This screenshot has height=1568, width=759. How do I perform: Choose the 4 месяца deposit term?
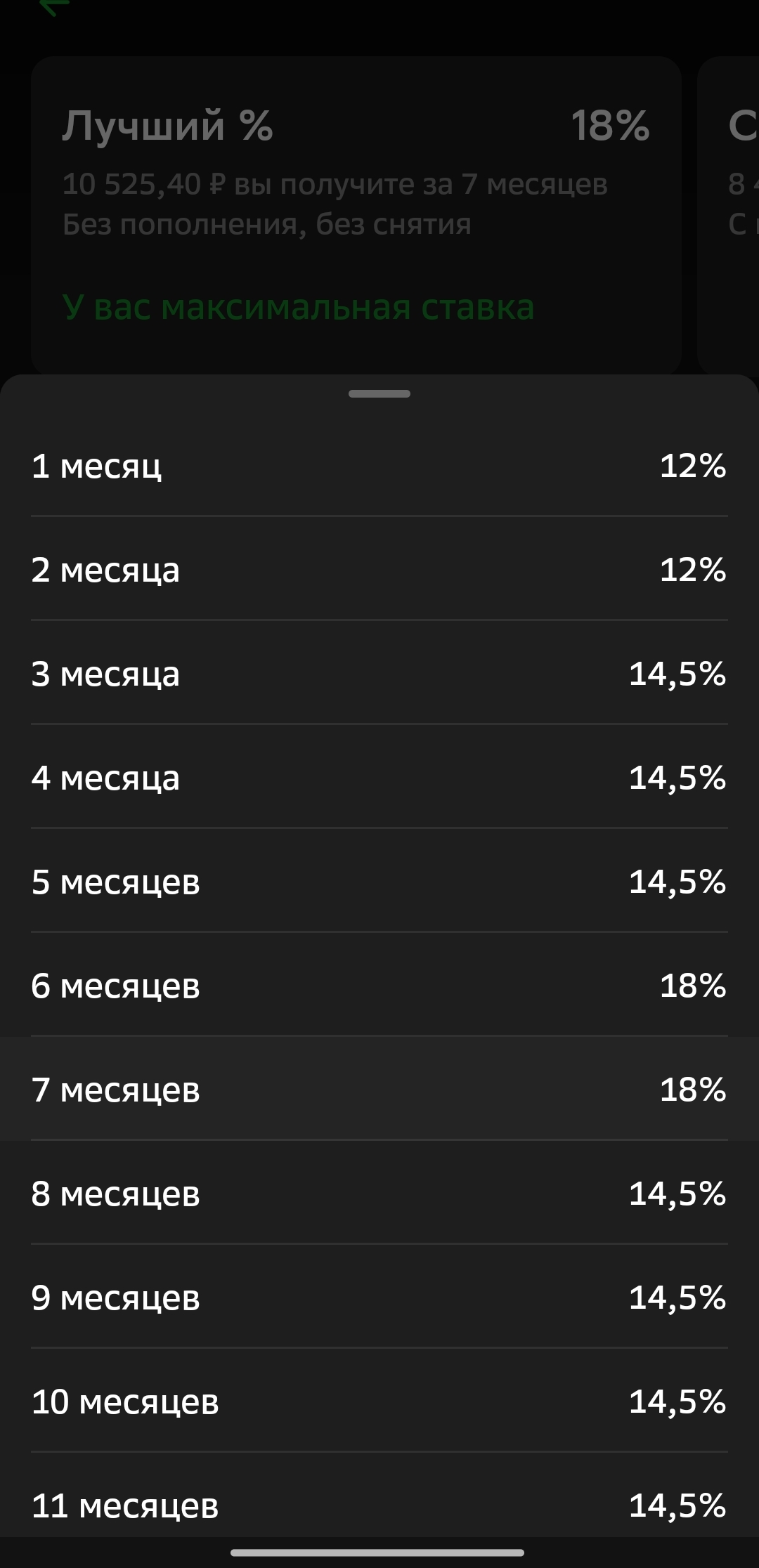pos(379,777)
